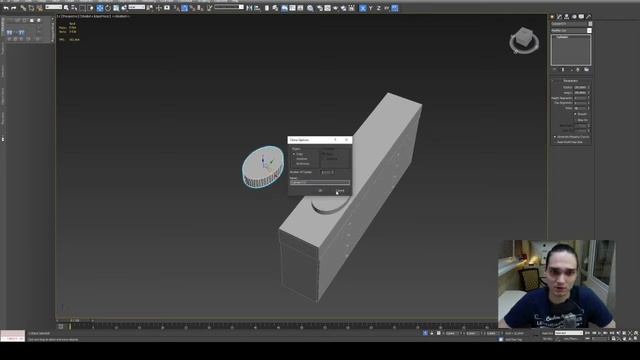Screen dimensions: 640x360
Task: Click the Align tool icon
Action: (257, 8)
